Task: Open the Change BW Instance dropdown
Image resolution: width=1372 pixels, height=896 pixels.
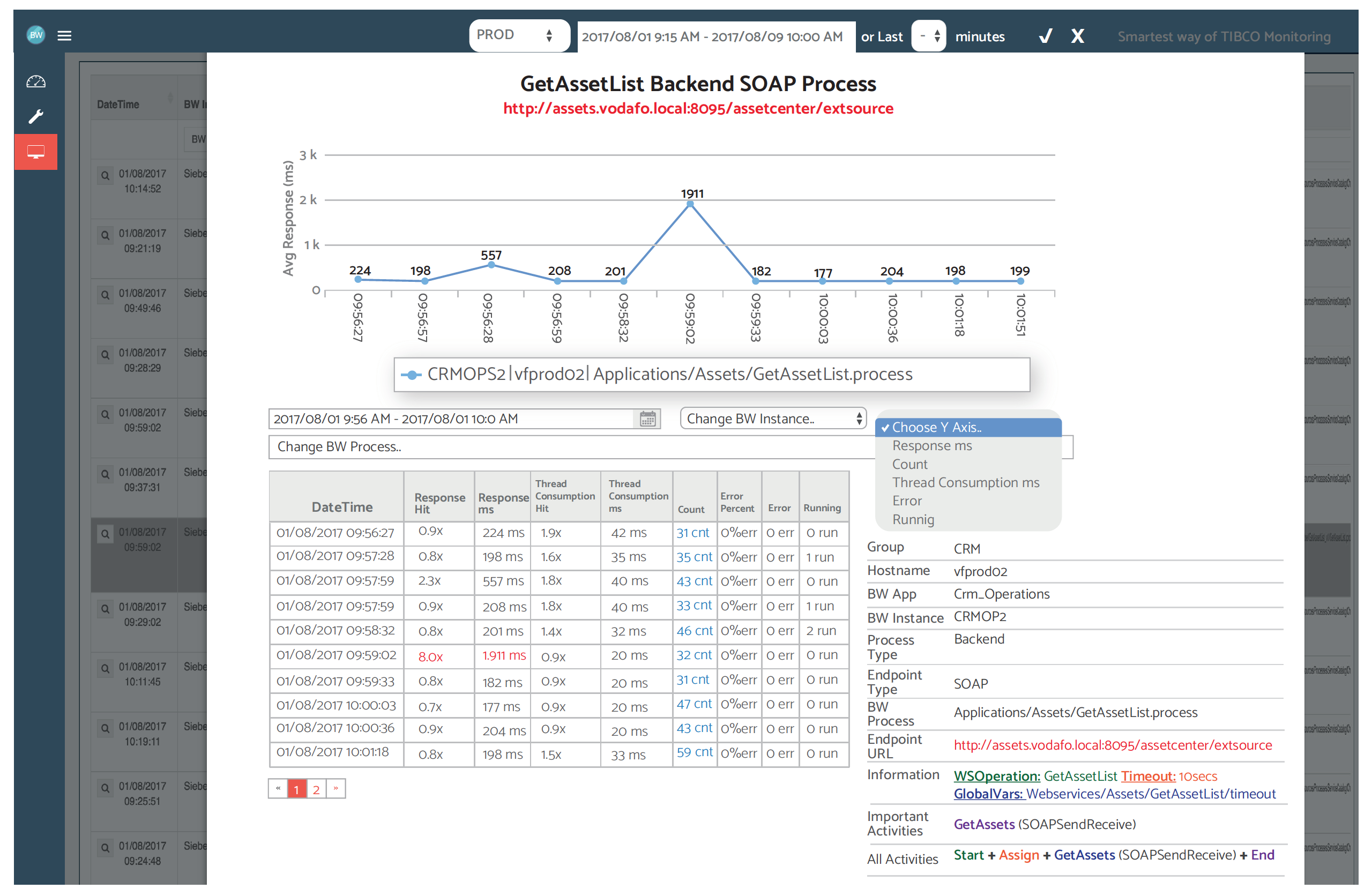Action: click(x=772, y=418)
